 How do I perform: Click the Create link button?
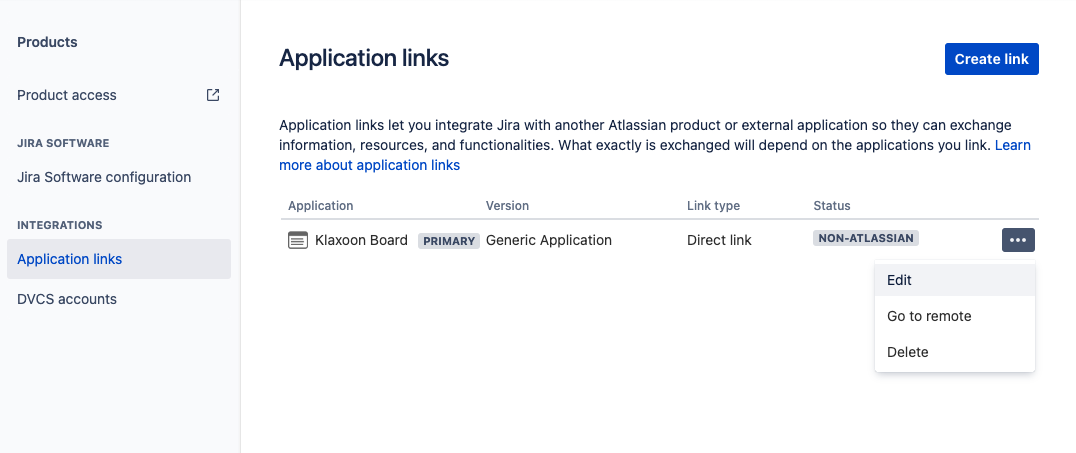[992, 59]
